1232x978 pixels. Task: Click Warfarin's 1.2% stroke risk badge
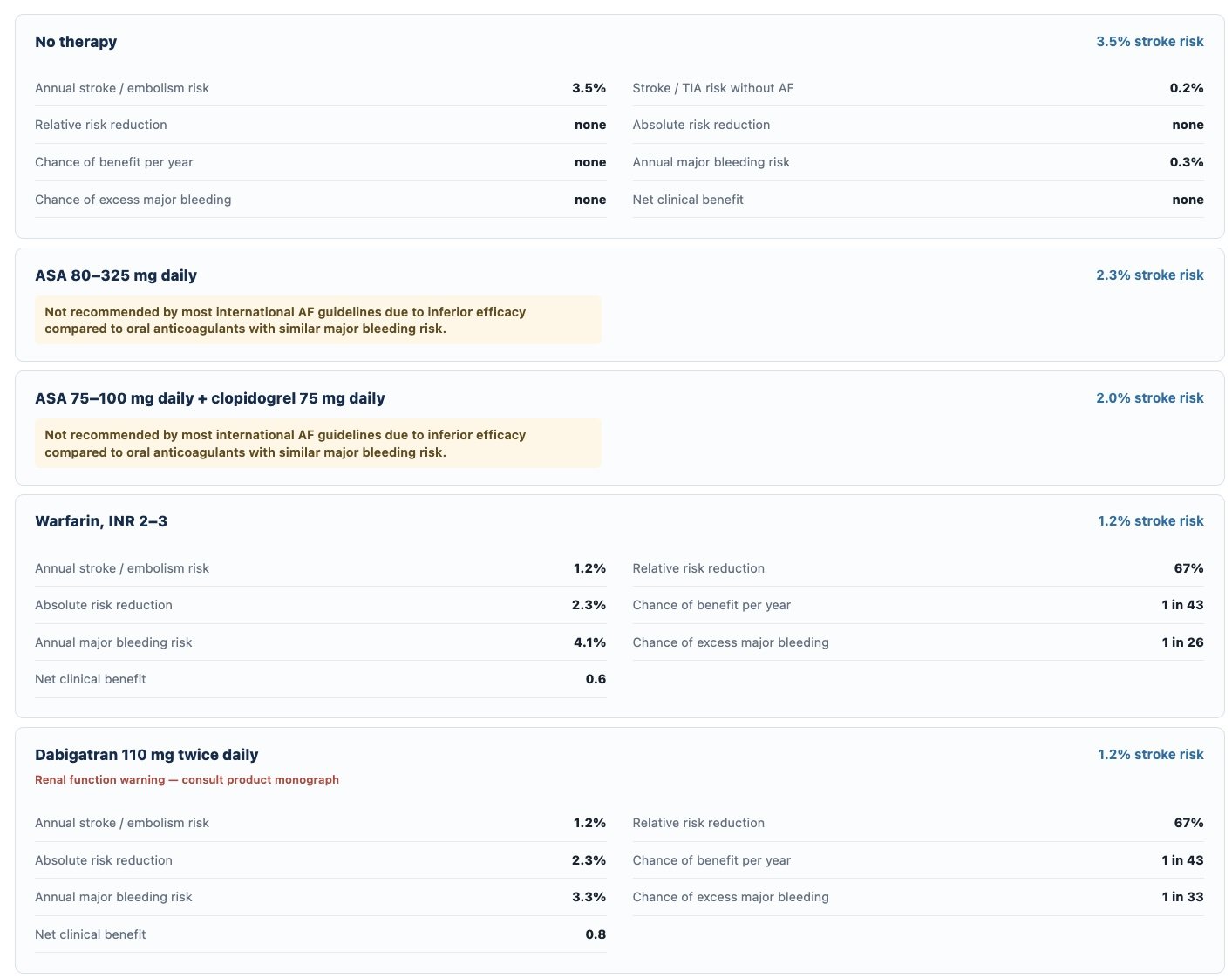(1150, 521)
